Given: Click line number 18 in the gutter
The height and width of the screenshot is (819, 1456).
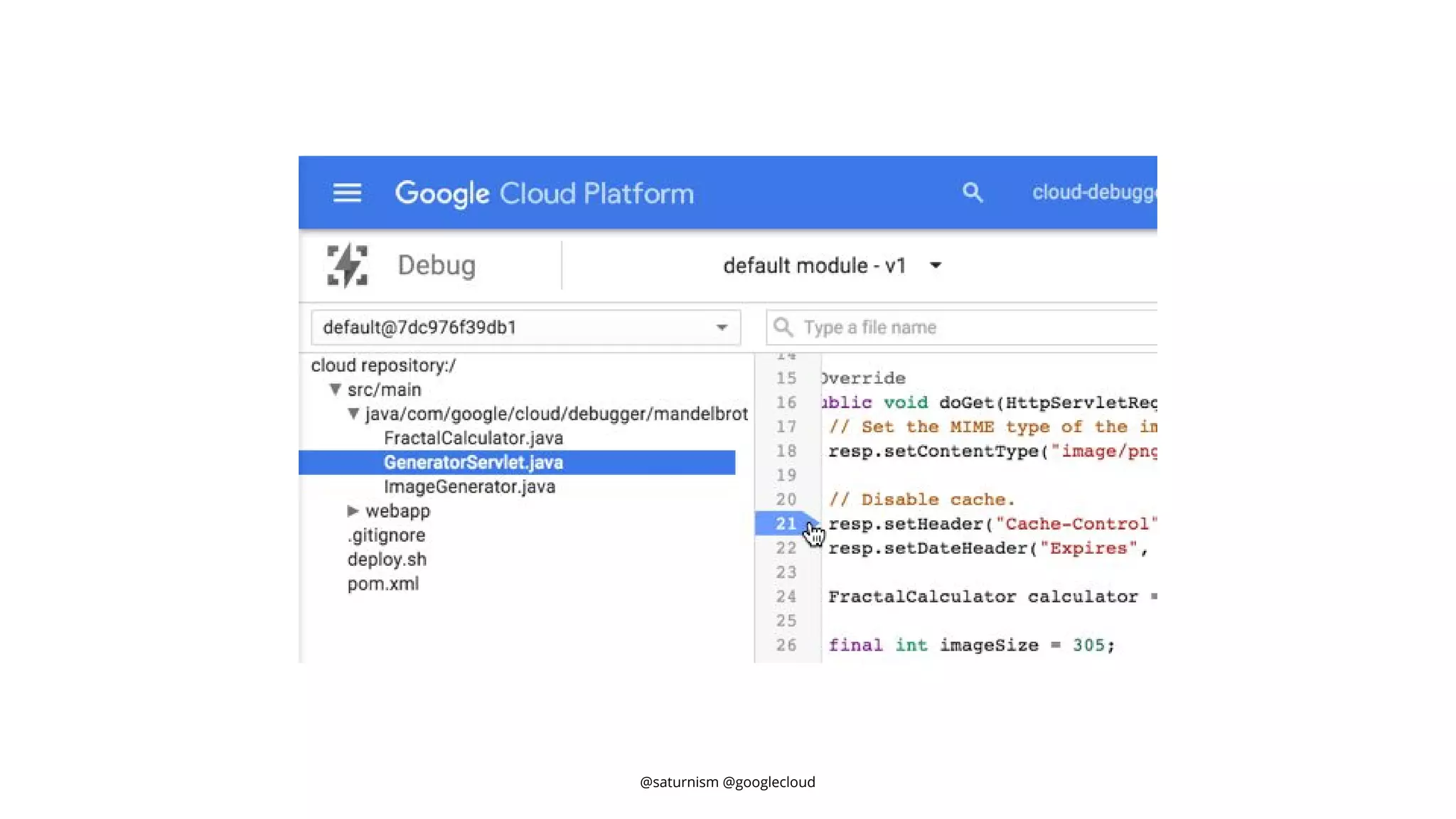Looking at the screenshot, I should [786, 451].
